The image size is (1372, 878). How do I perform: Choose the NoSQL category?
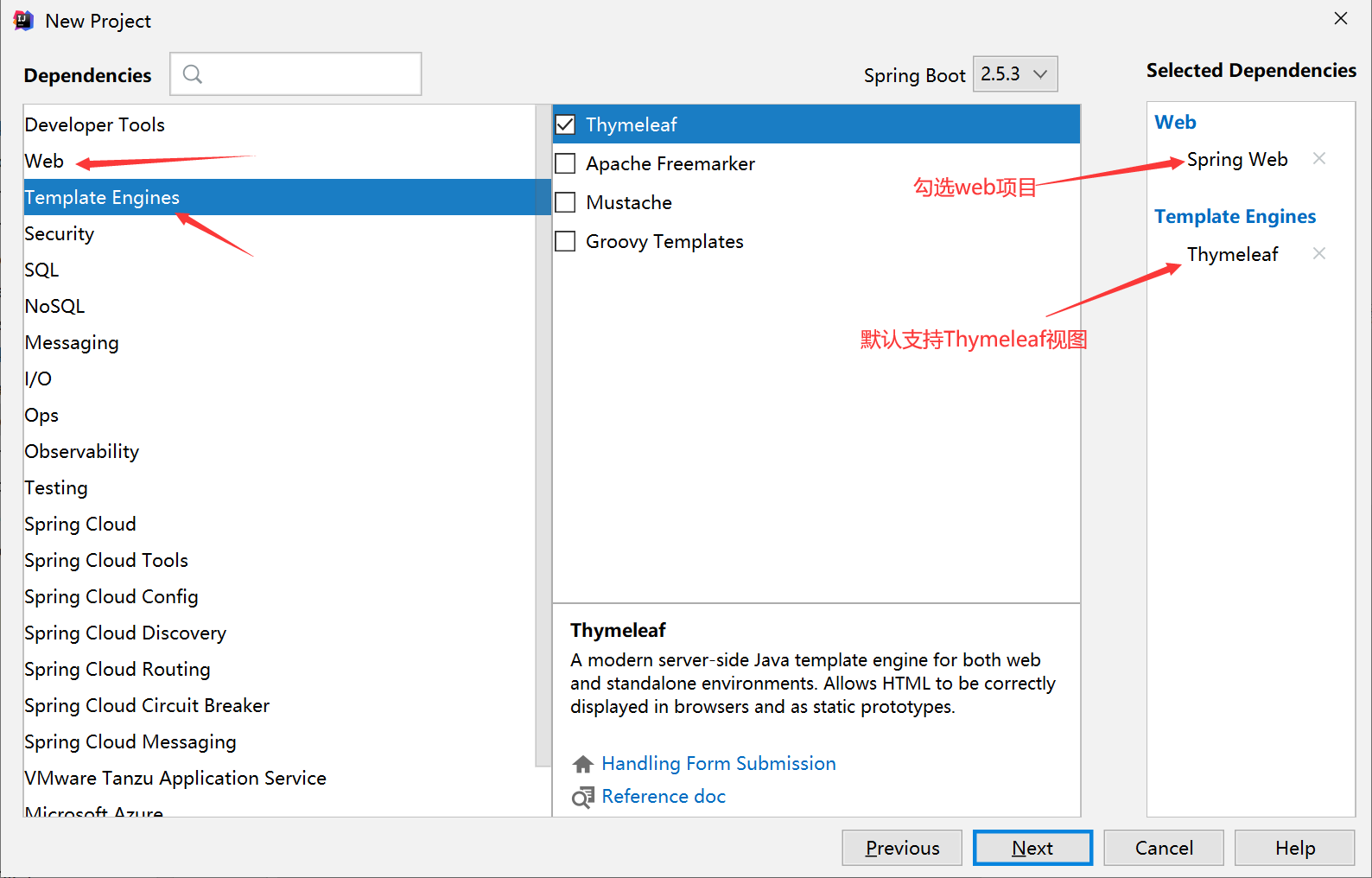[x=280, y=306]
